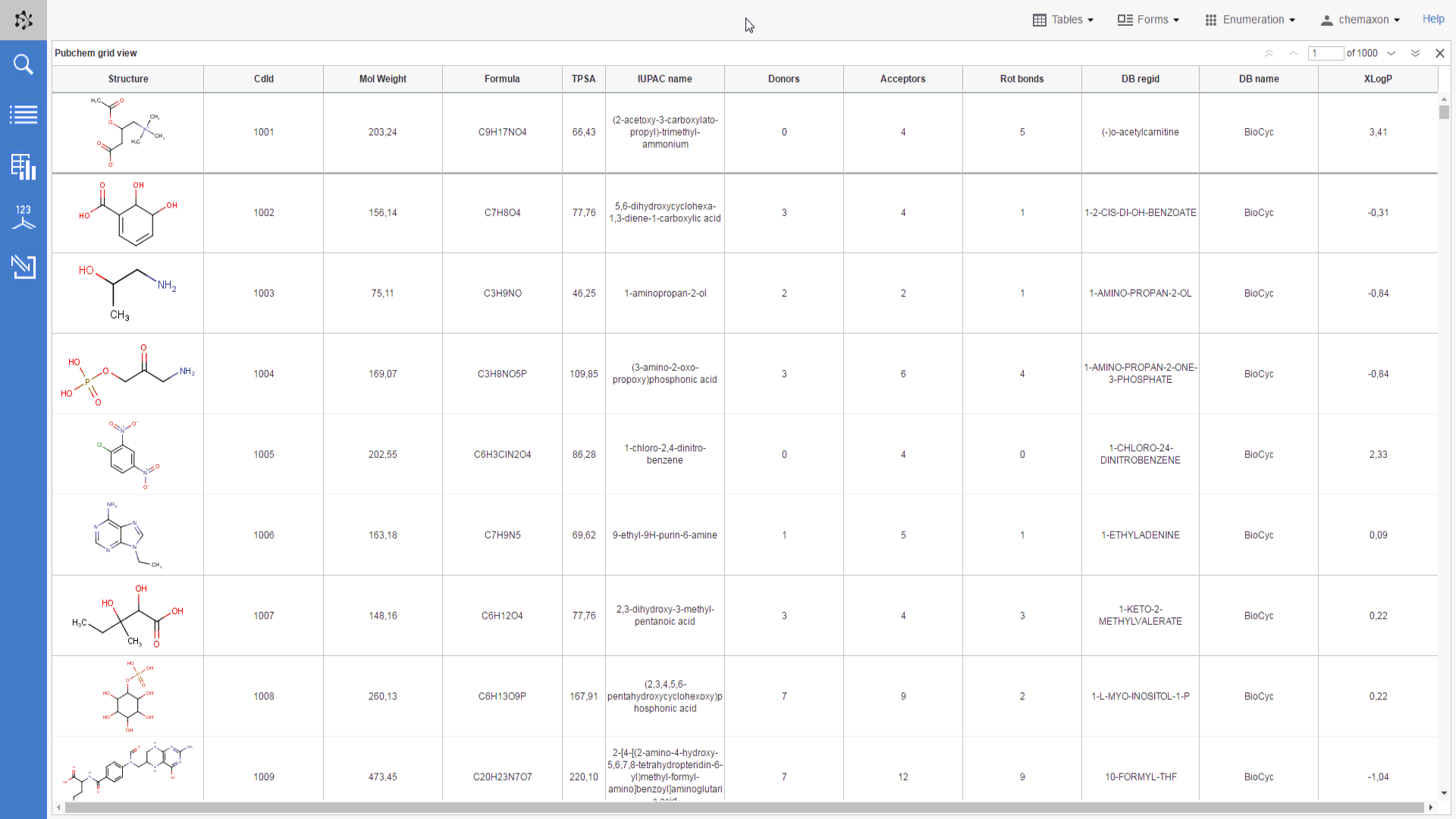Open the charts panel from the sidebar
The width and height of the screenshot is (1456, 819).
[x=24, y=167]
